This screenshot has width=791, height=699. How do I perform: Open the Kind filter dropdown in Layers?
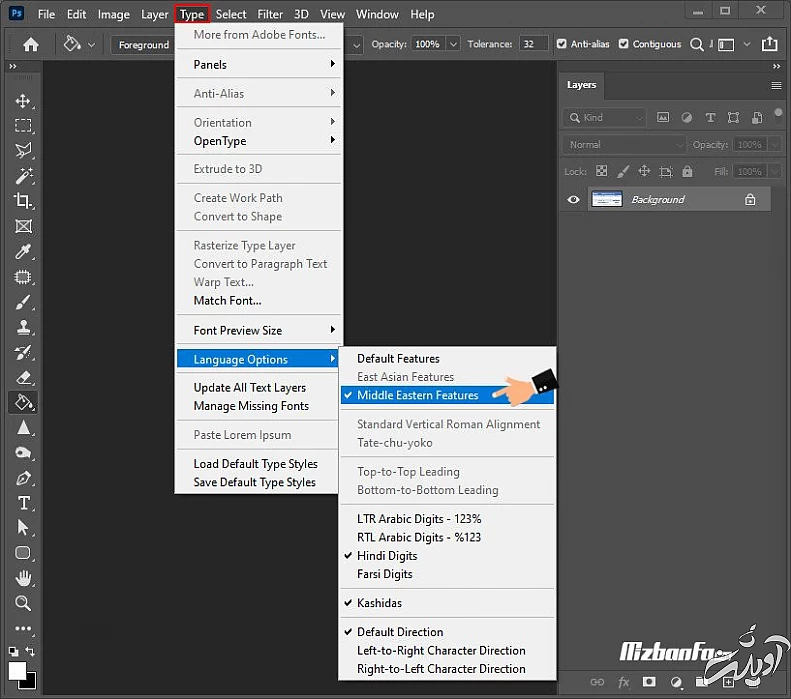[x=605, y=117]
